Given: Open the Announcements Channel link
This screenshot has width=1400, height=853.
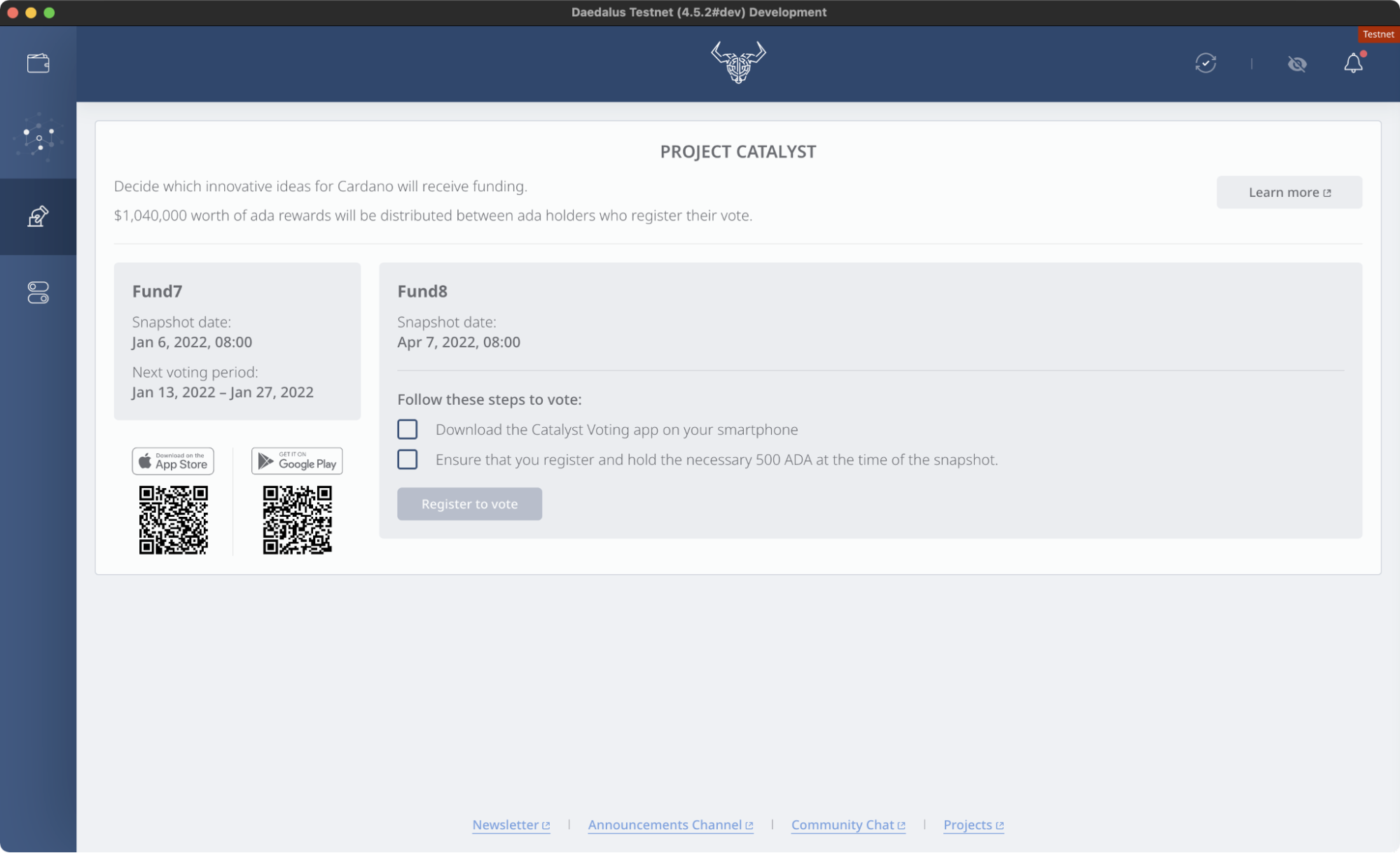Looking at the screenshot, I should [x=670, y=825].
